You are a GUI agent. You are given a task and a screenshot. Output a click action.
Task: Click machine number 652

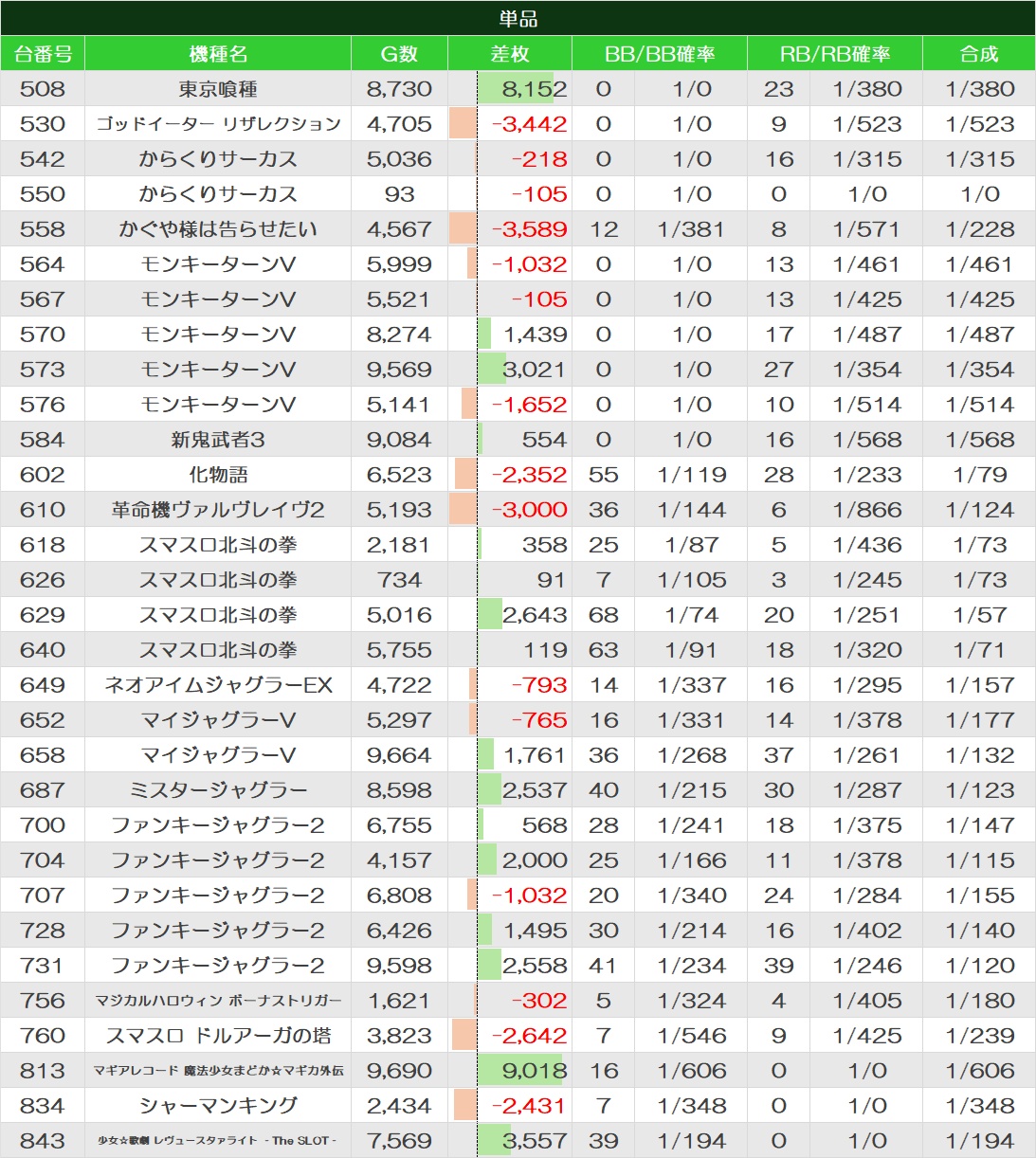tap(43, 720)
